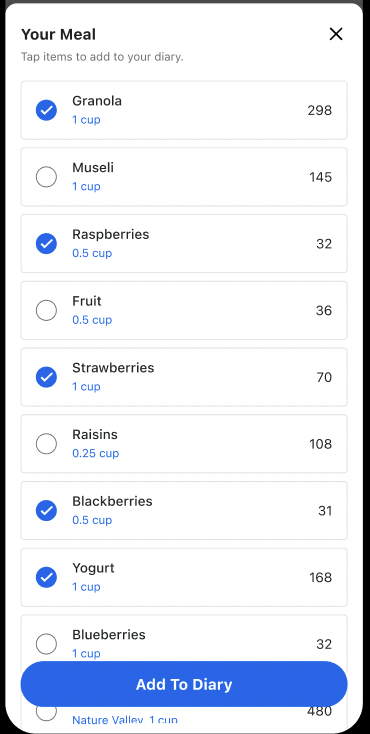Edit Granola 1 cup serving size
This screenshot has width=370, height=734.
point(86,120)
